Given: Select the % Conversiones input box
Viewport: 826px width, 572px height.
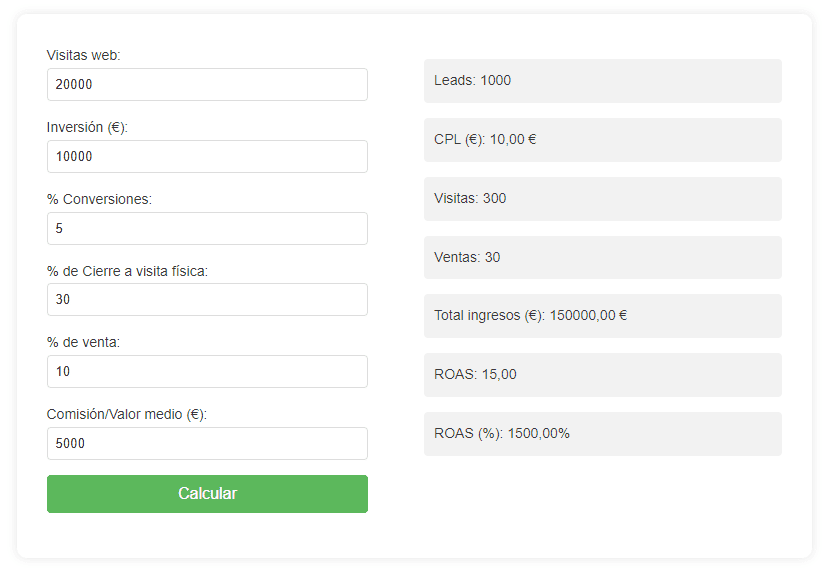Looking at the screenshot, I should click(x=207, y=229).
